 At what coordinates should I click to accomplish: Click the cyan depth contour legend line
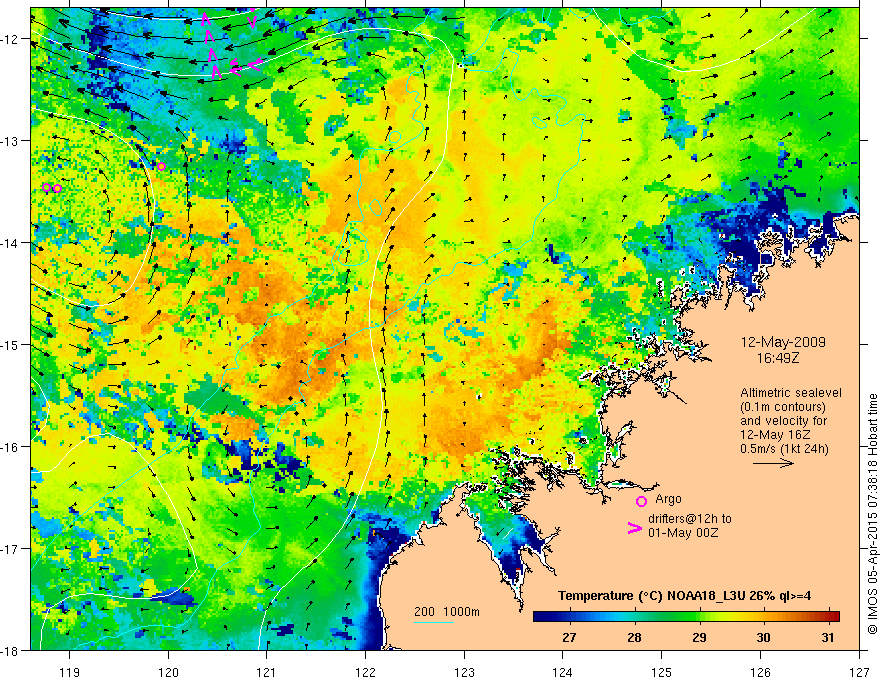point(434,622)
